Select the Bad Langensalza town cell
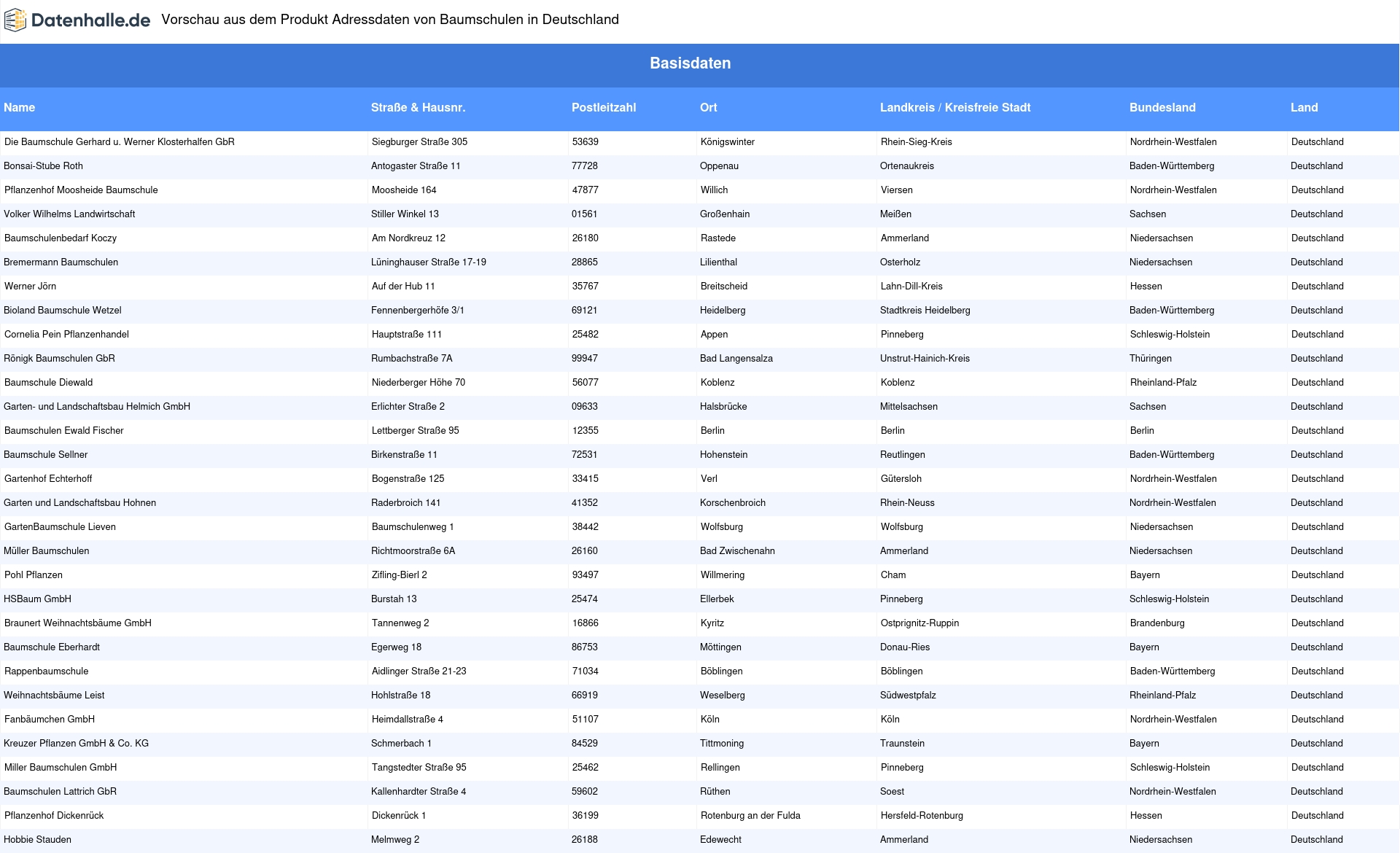 click(x=736, y=359)
